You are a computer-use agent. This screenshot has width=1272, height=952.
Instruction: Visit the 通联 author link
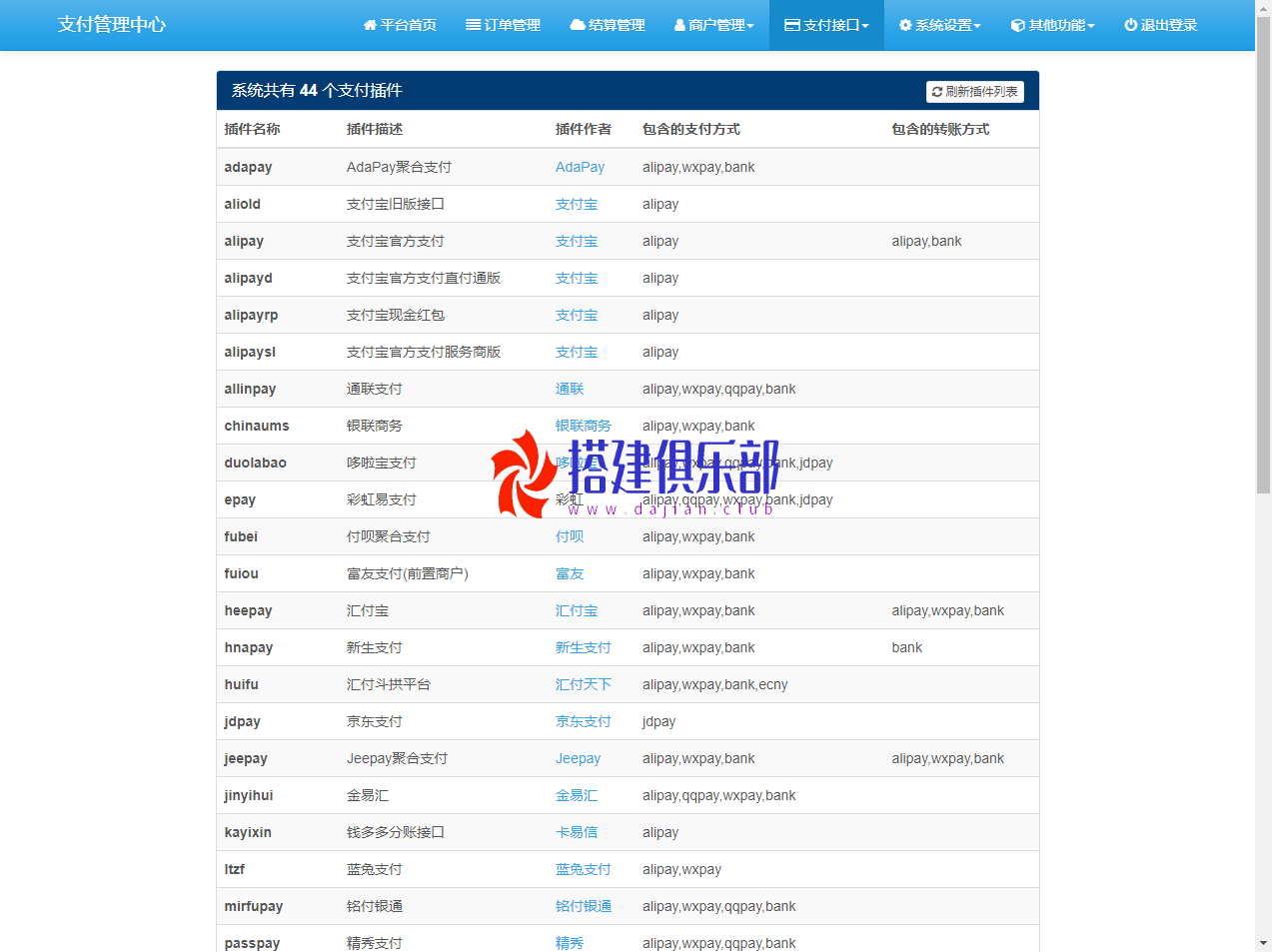pyautogui.click(x=570, y=389)
